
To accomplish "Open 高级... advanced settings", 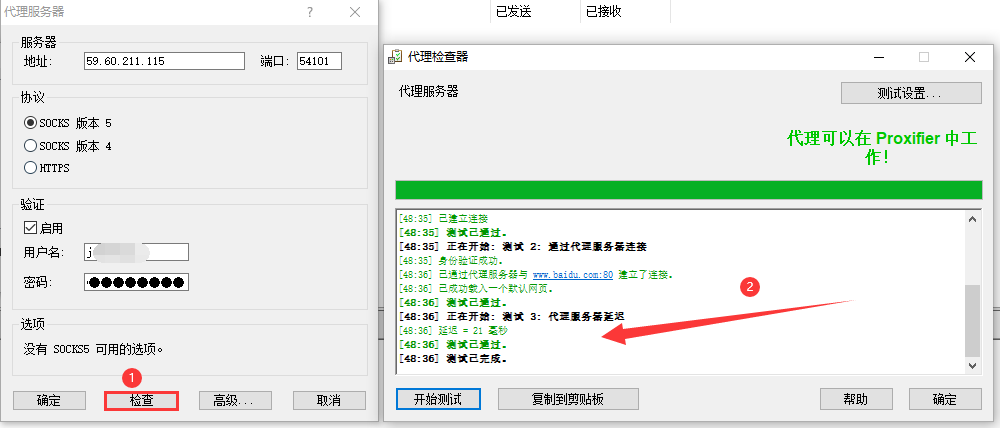I will click(235, 400).
